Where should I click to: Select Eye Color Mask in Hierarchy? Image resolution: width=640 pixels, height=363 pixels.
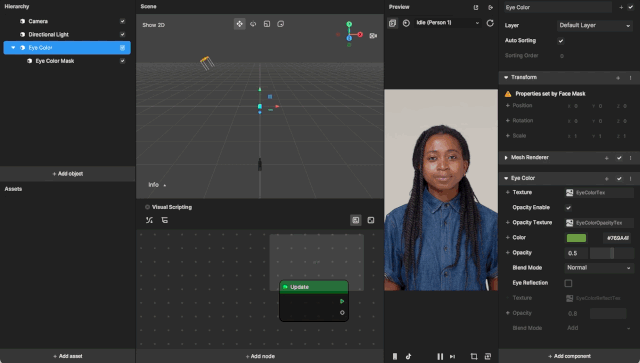[x=55, y=61]
